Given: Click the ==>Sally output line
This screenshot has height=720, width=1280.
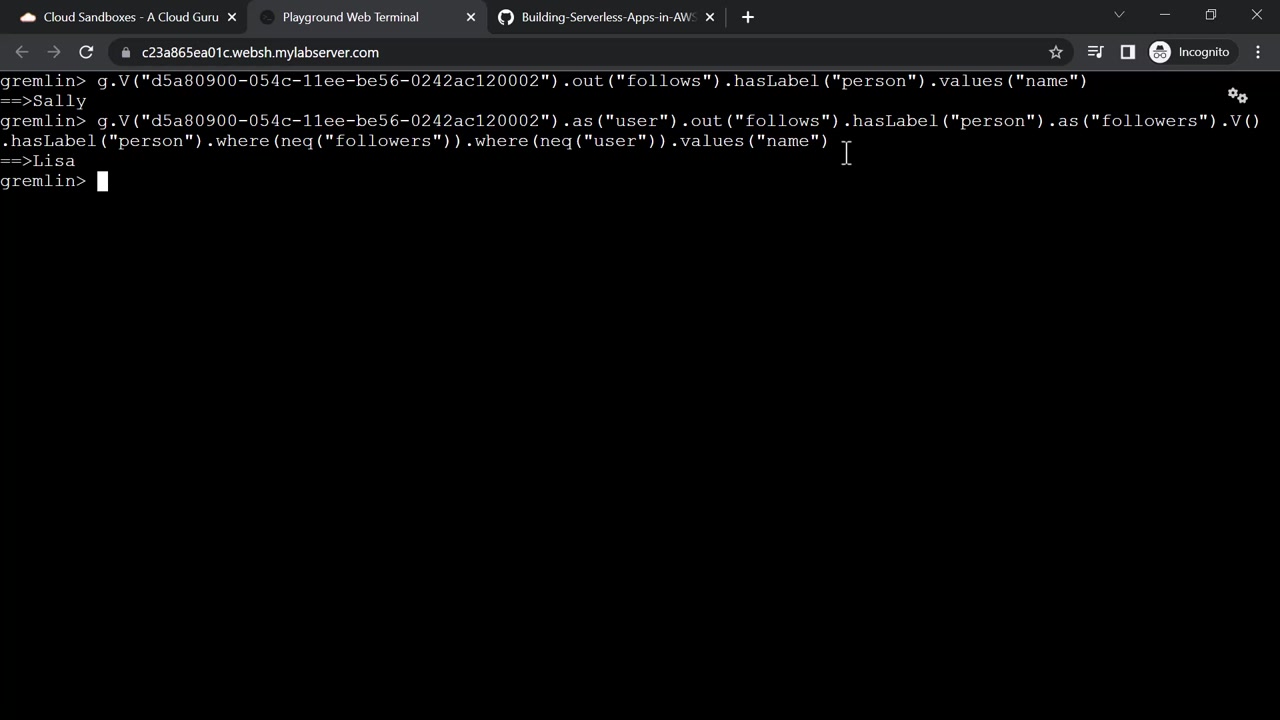Looking at the screenshot, I should 43,101.
